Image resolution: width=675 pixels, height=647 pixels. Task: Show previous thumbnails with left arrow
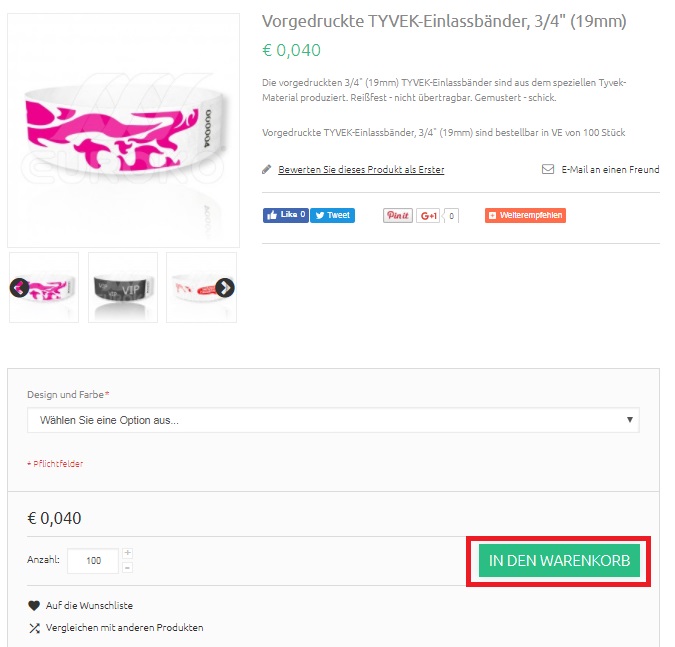19,288
